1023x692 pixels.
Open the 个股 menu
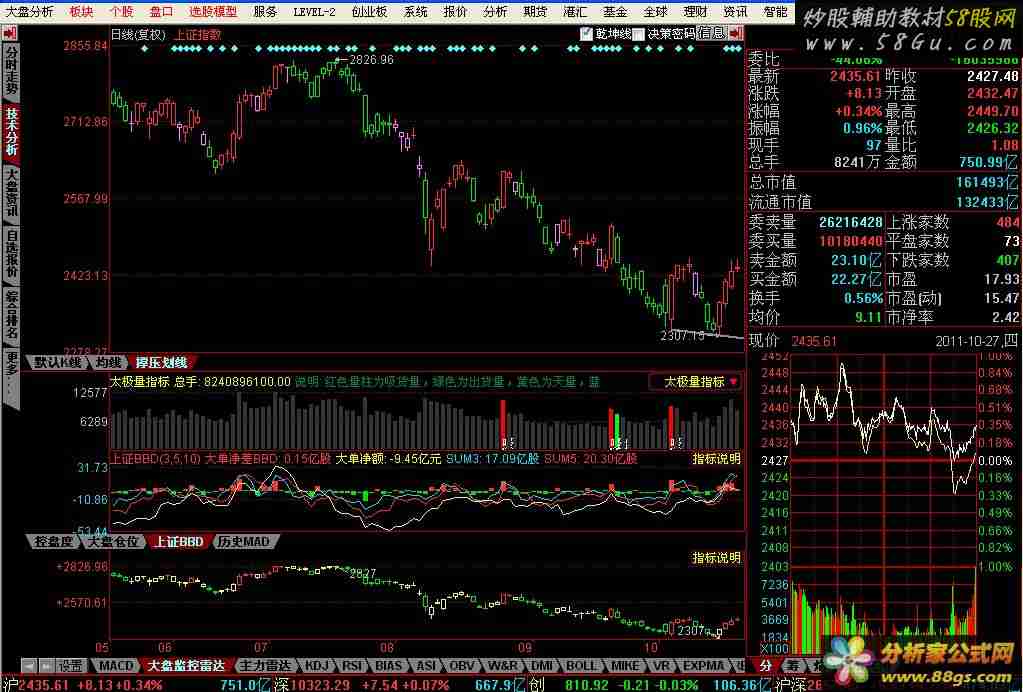coord(121,12)
